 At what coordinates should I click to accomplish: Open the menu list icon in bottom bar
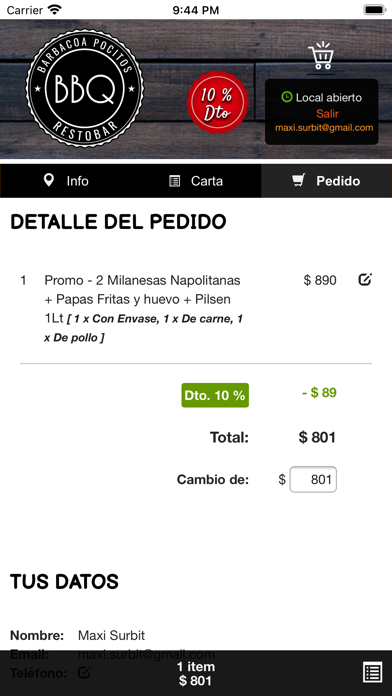pos(372,672)
